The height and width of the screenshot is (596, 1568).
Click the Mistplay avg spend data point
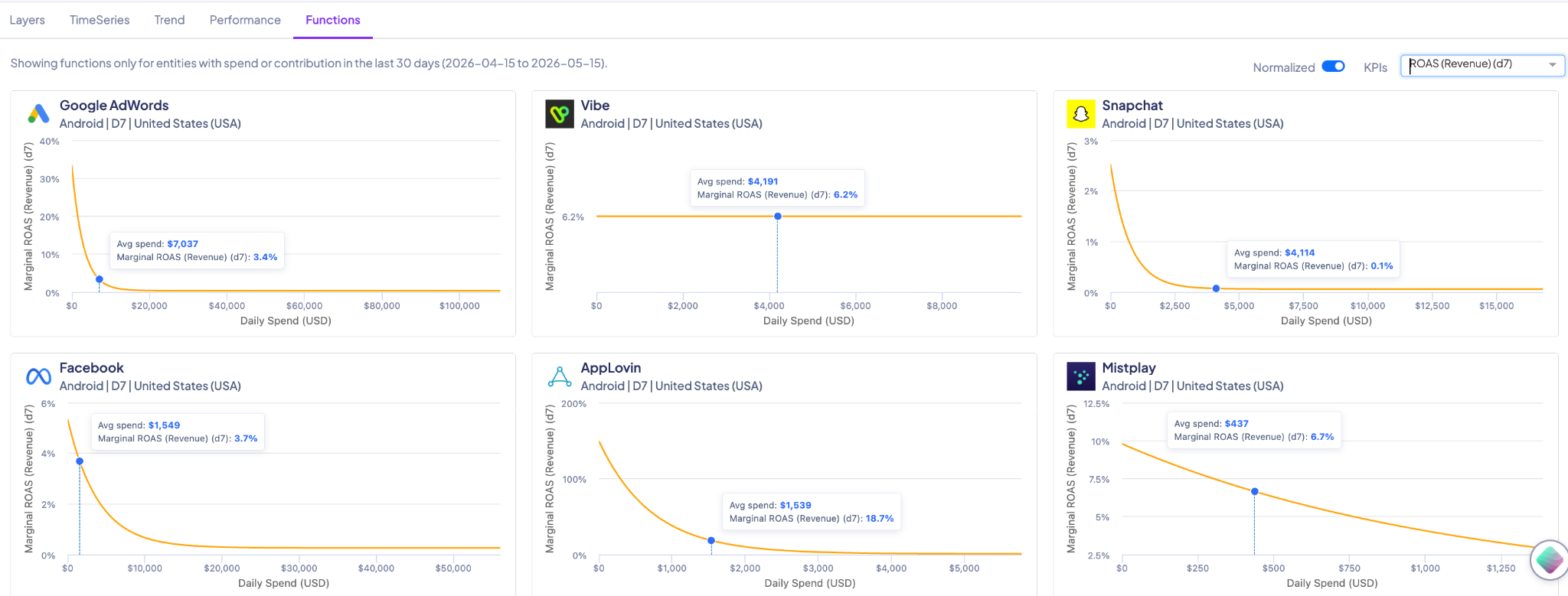click(1254, 491)
